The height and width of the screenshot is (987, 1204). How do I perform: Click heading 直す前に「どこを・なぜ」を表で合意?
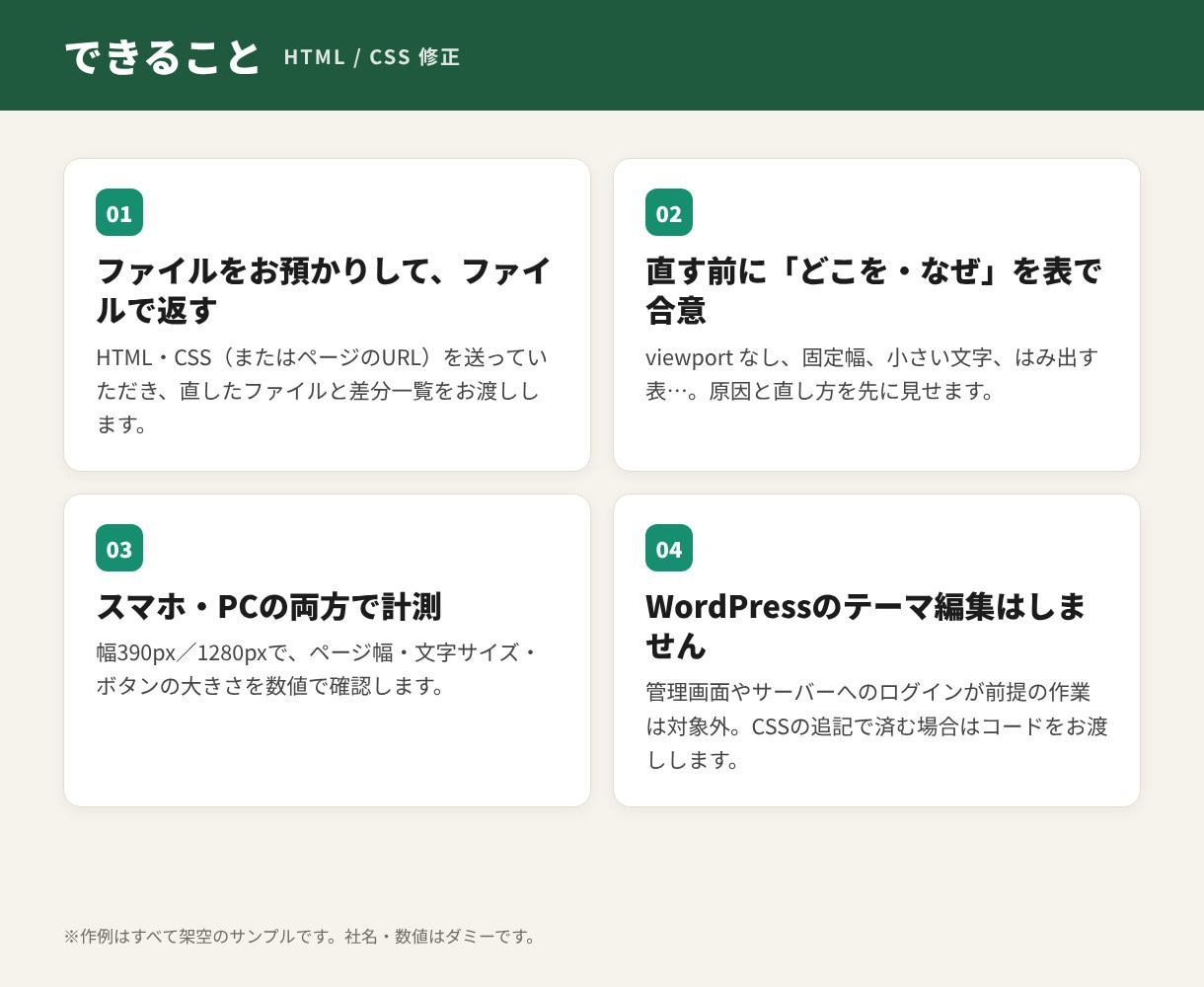[873, 290]
